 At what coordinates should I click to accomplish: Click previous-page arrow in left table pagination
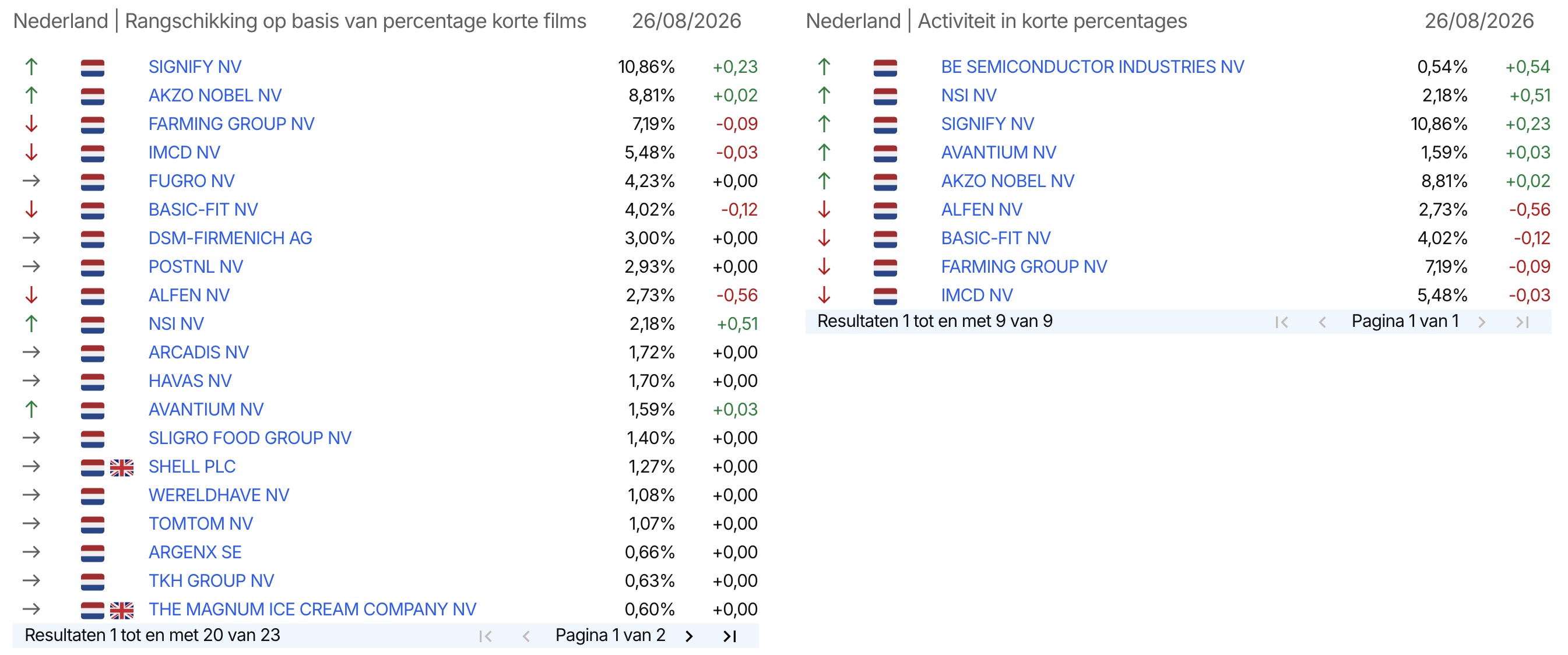(x=526, y=636)
